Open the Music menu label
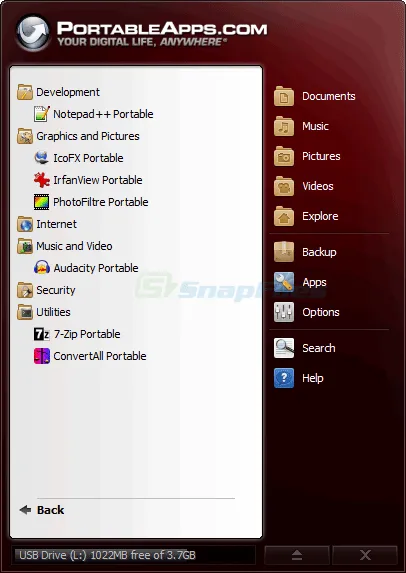The width and height of the screenshot is (406, 573). coord(315,126)
